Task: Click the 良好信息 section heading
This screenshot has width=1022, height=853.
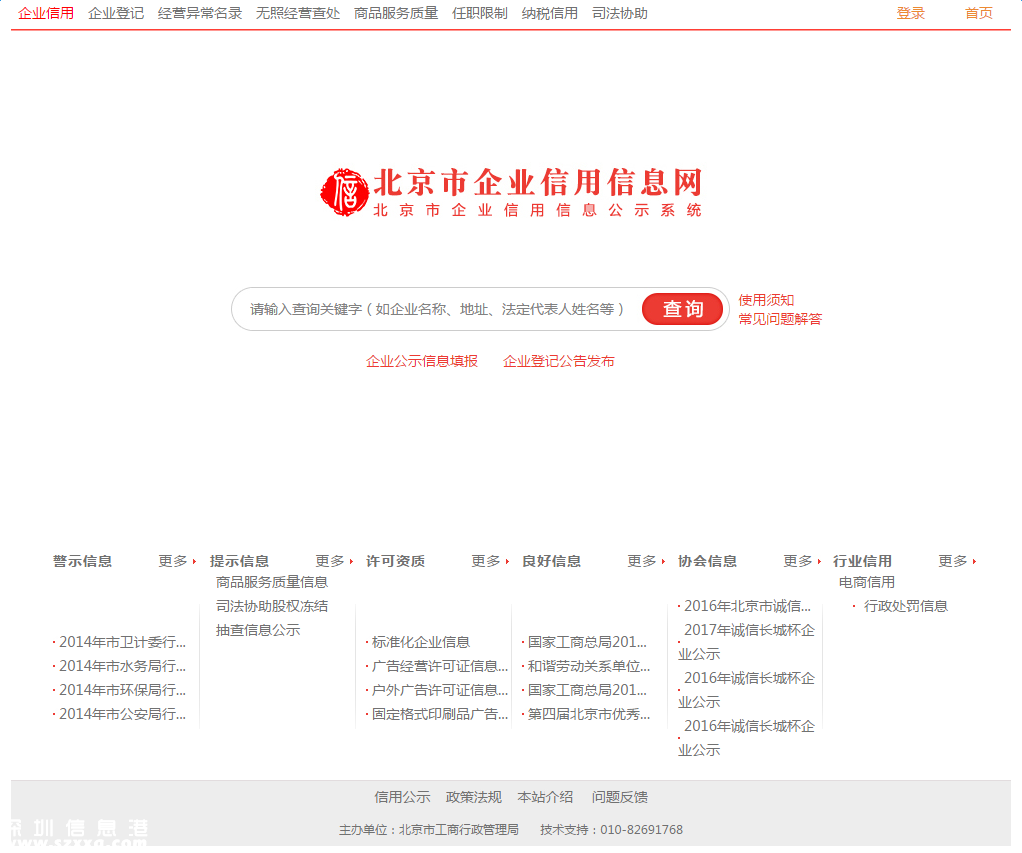Action: pyautogui.click(x=552, y=561)
